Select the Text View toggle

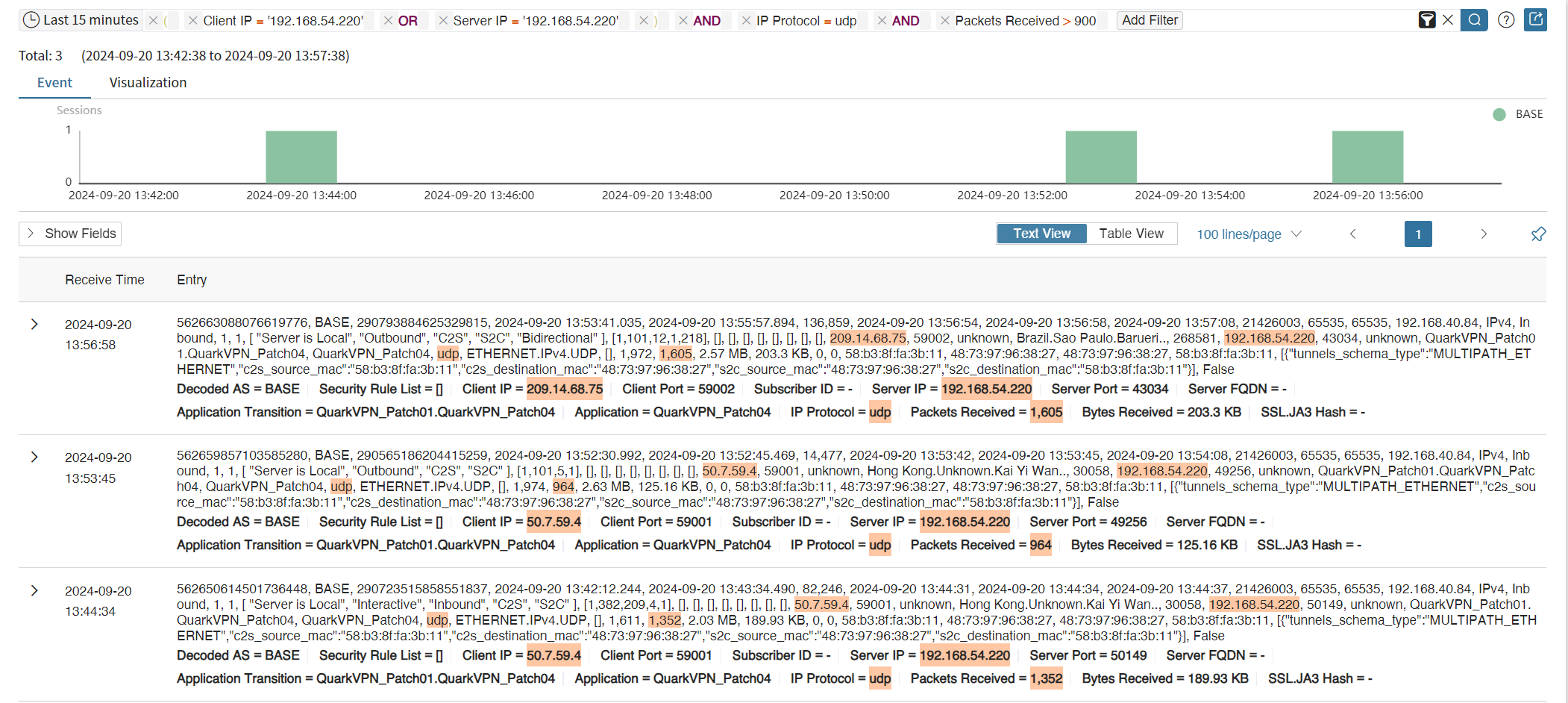coord(1041,234)
